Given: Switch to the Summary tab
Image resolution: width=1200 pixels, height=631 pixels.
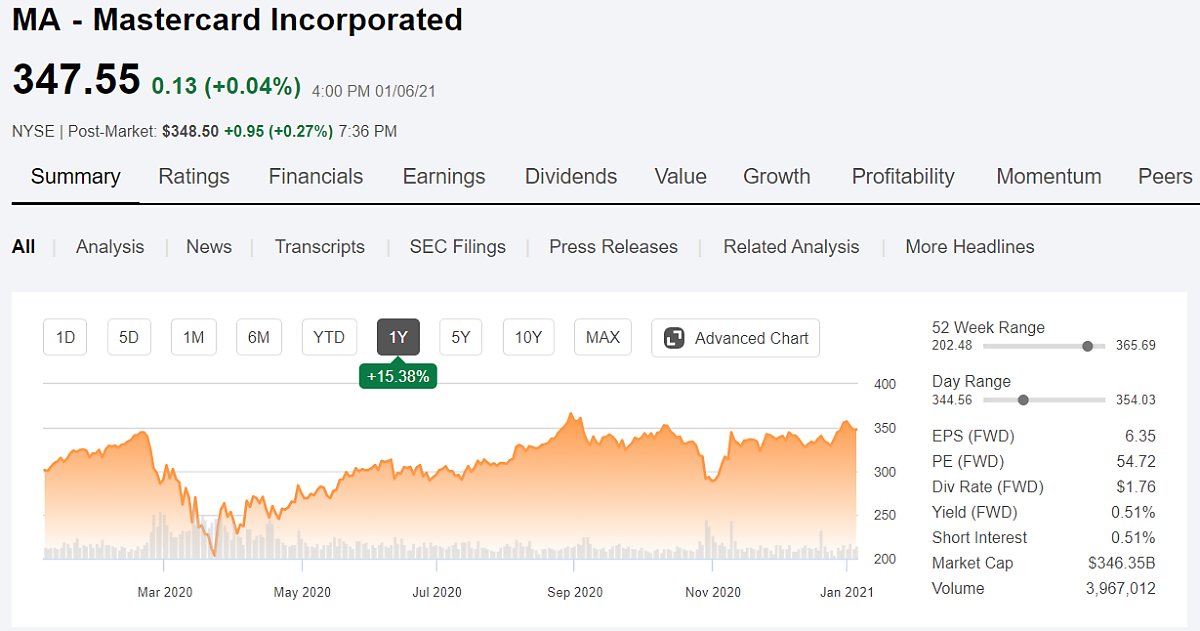Looking at the screenshot, I should tap(76, 177).
